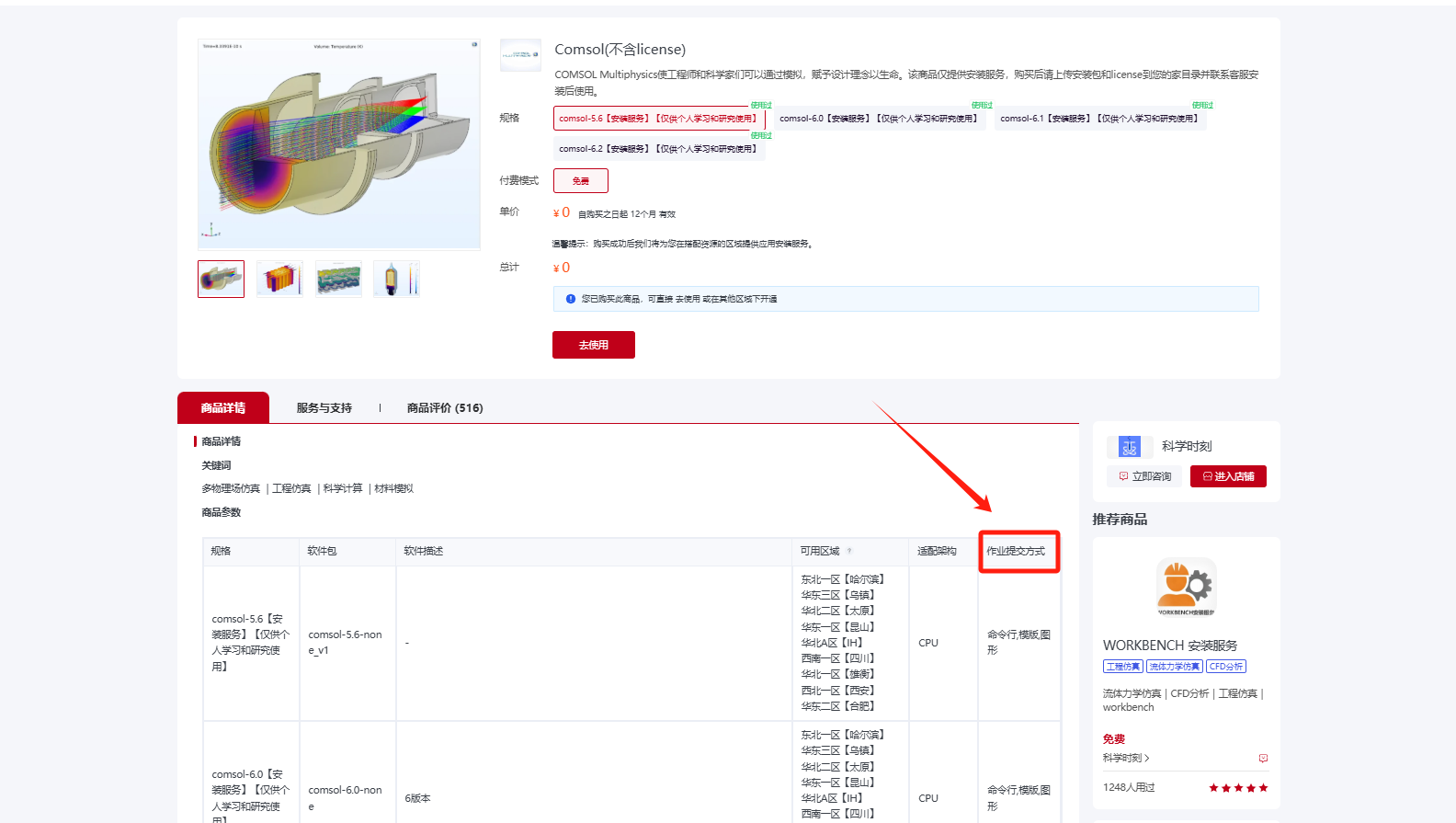This screenshot has height=823, width=1456.
Task: Click the five-star rating on WORKBENCH card
Action: [1237, 788]
